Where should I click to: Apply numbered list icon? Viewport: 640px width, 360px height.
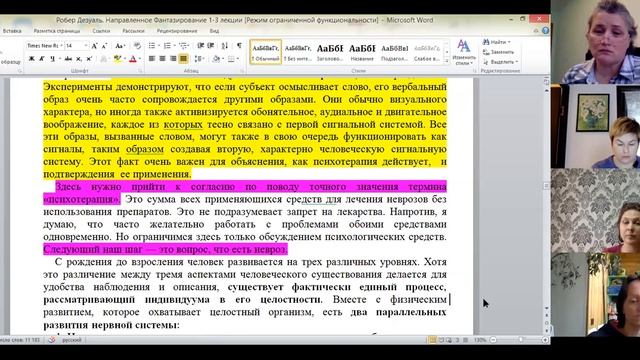tap(167, 46)
